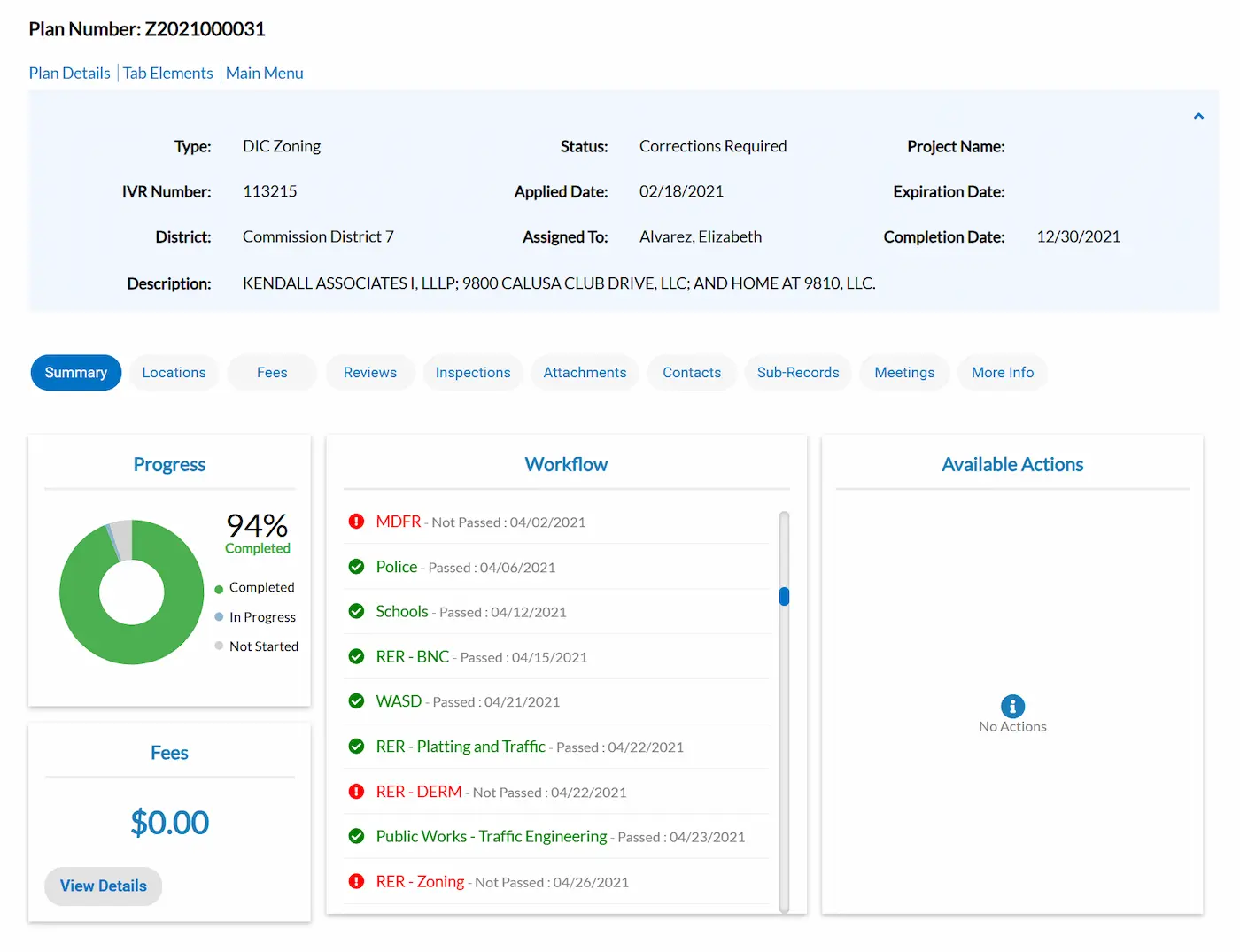Click the RER - BNC checkmark icon
1240x952 pixels.
356,656
